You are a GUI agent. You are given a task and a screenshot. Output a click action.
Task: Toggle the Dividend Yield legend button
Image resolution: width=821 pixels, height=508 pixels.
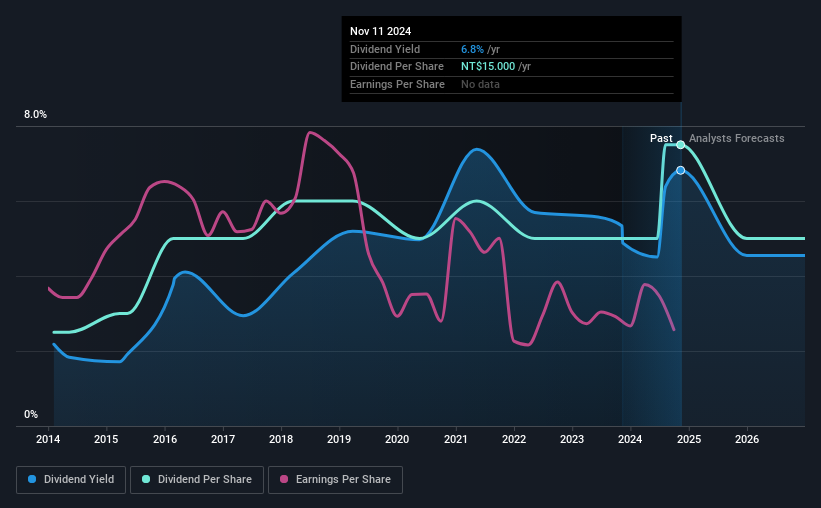71,480
